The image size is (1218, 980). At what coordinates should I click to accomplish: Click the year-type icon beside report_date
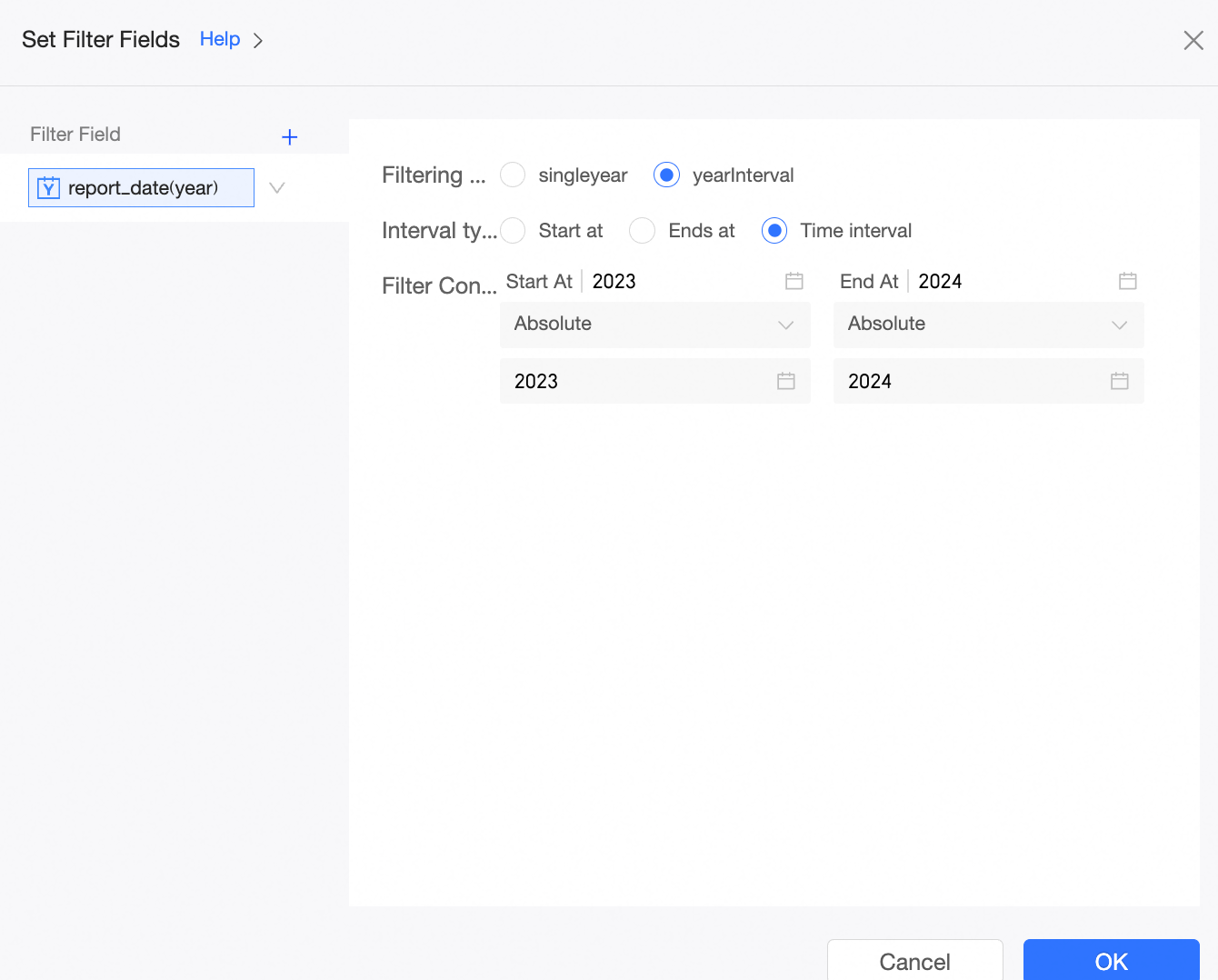[x=48, y=188]
